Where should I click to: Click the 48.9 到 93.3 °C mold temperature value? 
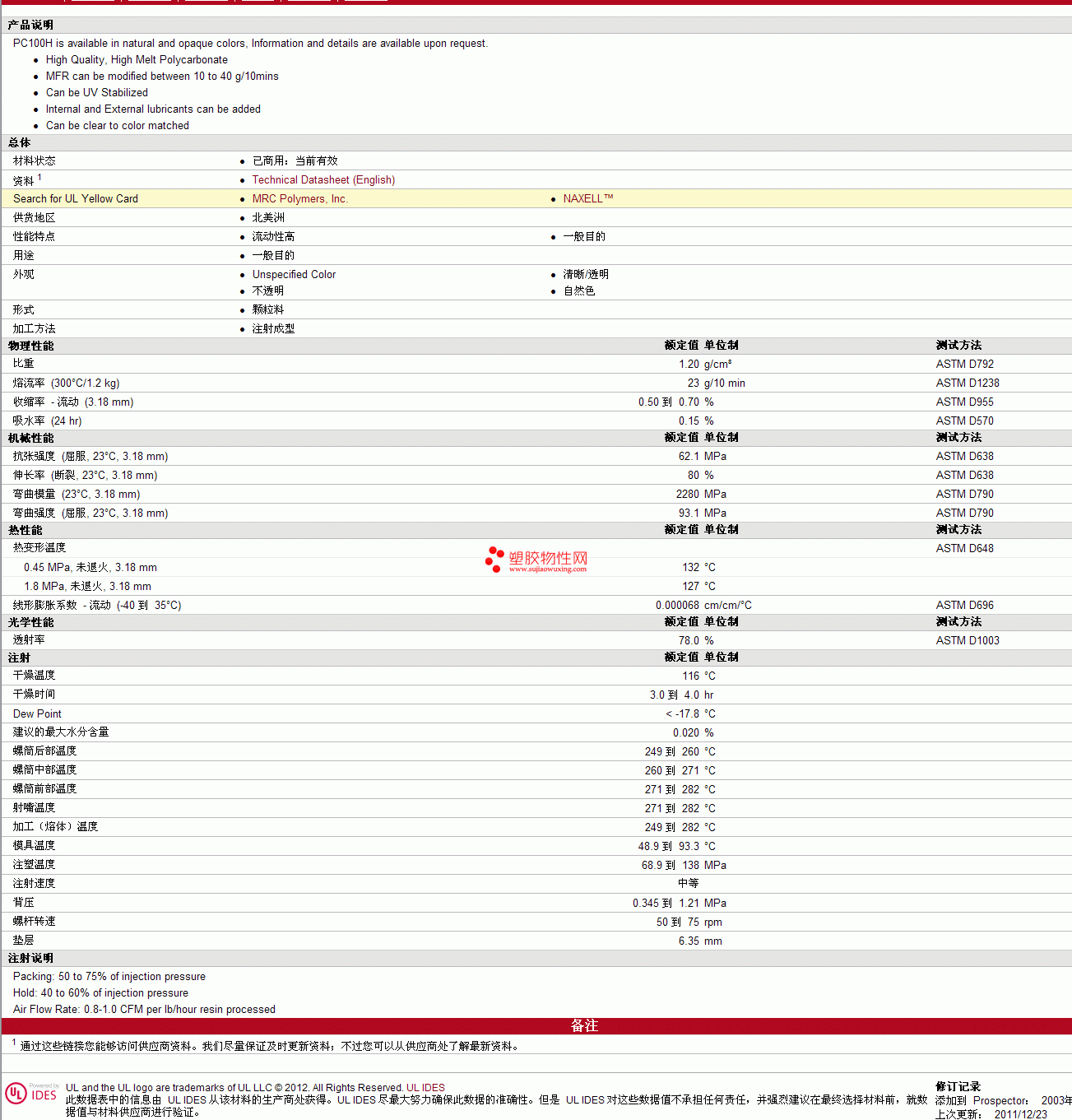[677, 846]
